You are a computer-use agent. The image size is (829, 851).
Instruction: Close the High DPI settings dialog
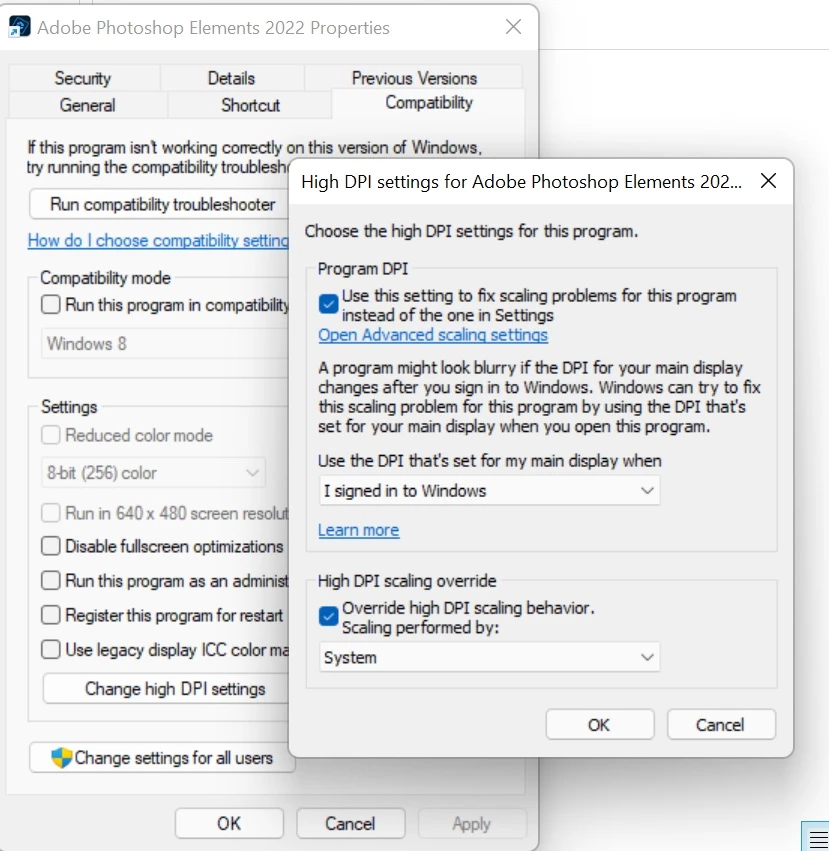tap(768, 181)
